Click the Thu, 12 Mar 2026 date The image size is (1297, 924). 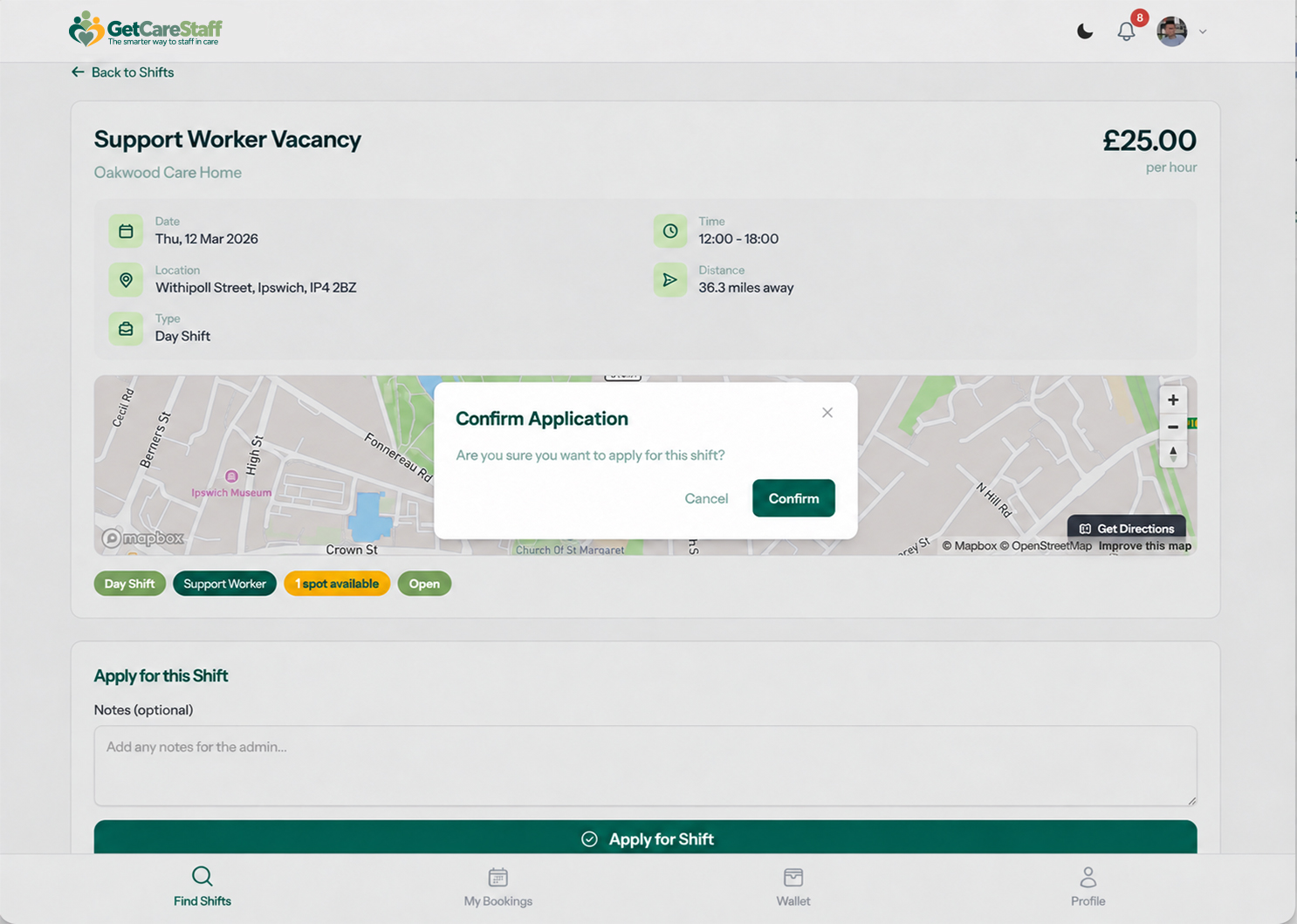[x=207, y=239]
